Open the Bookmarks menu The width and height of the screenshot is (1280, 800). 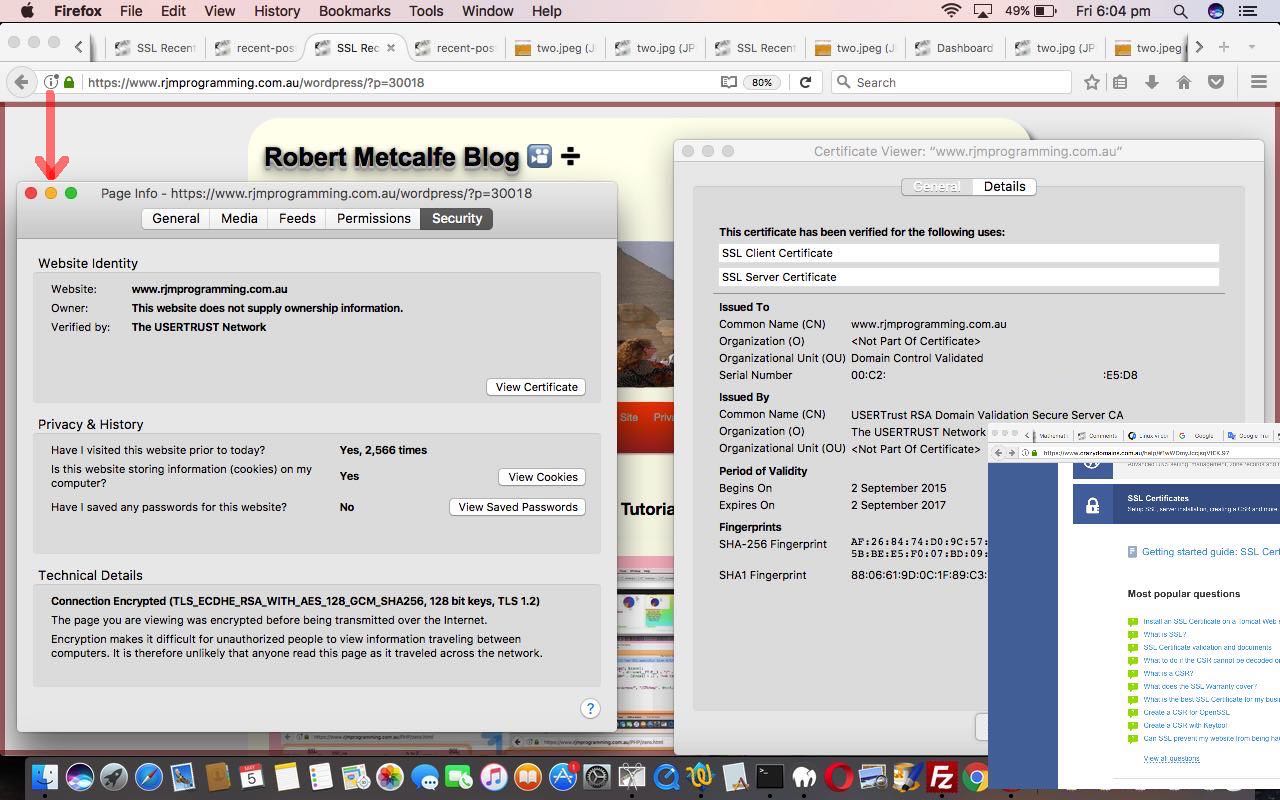click(x=354, y=11)
